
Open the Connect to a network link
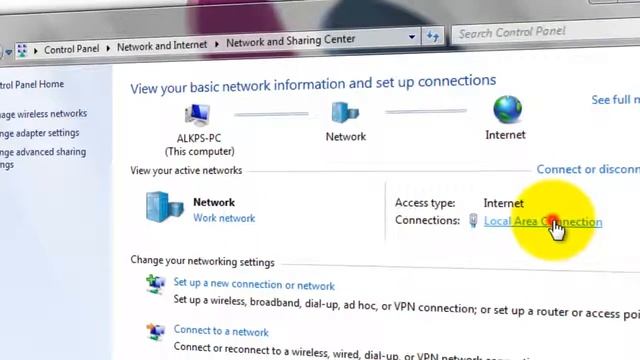click(x=221, y=331)
